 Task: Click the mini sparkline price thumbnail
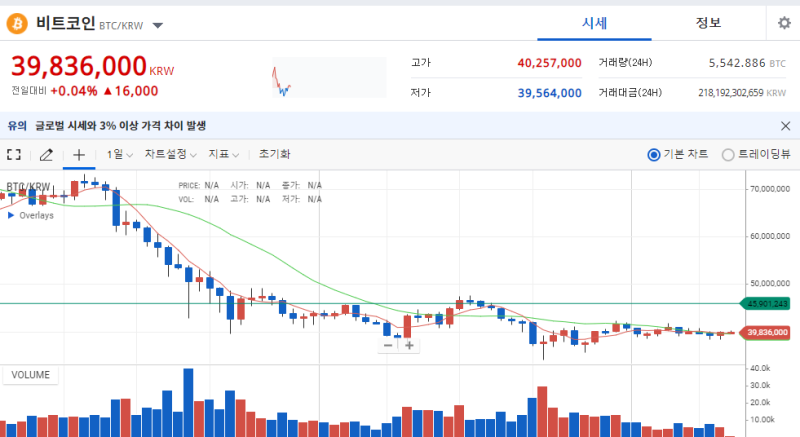329,78
